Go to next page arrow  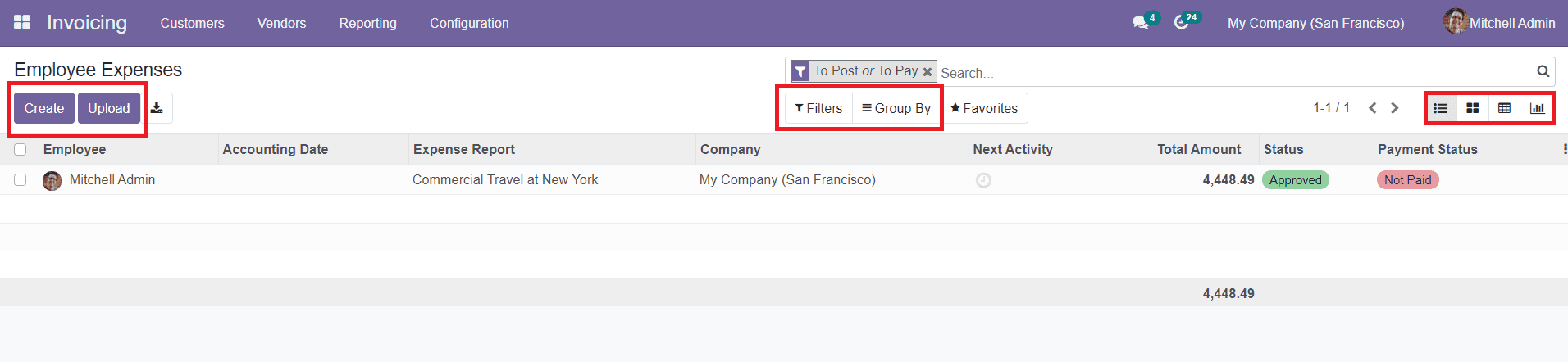point(1394,108)
